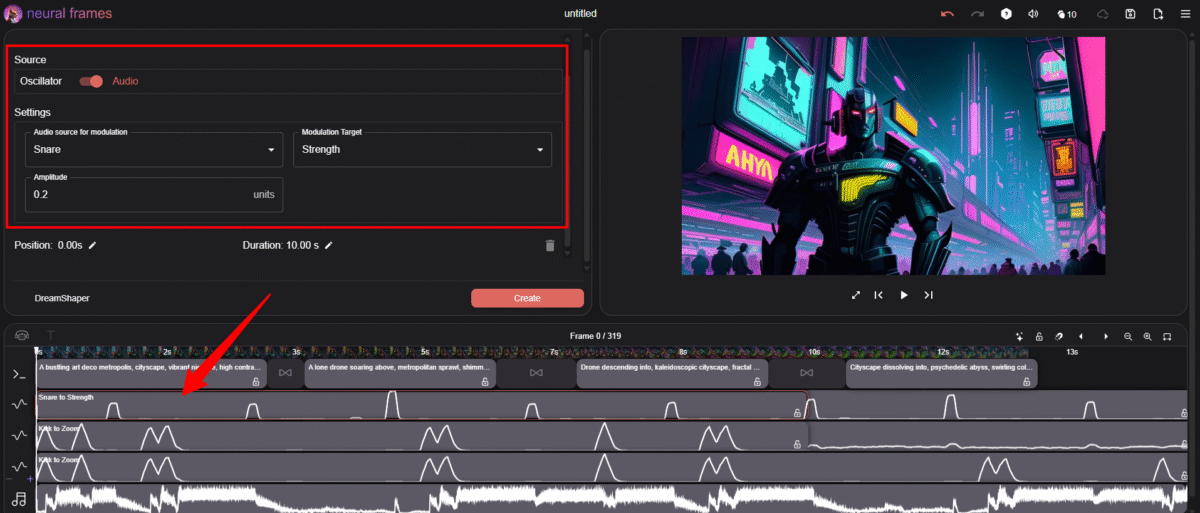Image resolution: width=1200 pixels, height=513 pixels.
Task: Select the Snare to Strength modulation clip
Action: coord(421,405)
